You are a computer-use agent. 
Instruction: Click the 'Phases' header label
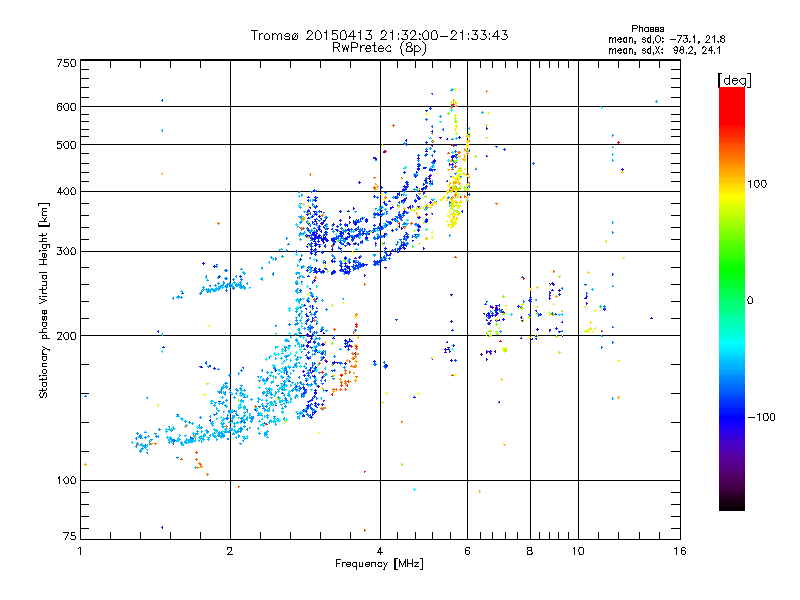[x=647, y=29]
